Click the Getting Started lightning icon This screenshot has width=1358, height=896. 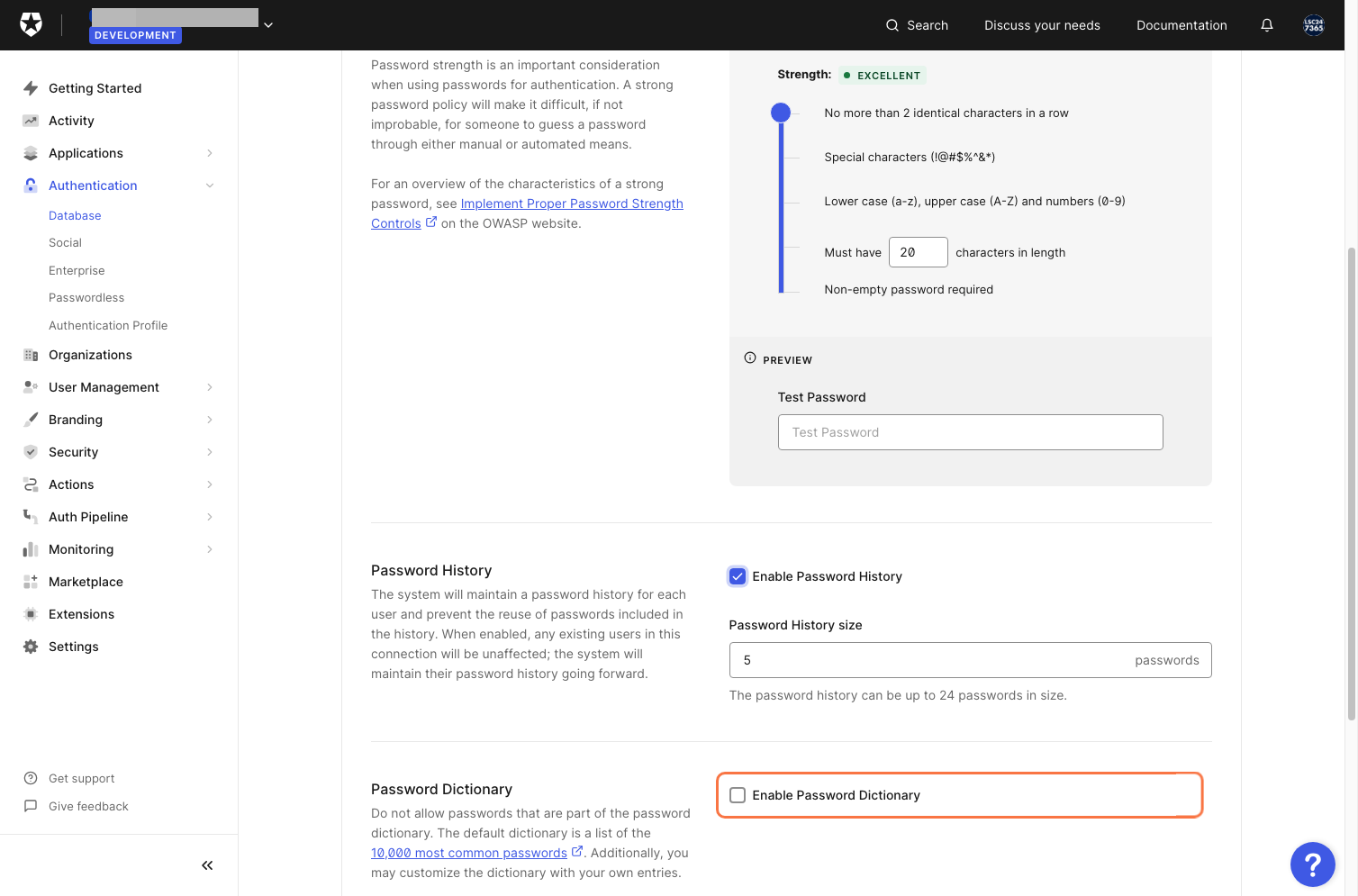[31, 88]
